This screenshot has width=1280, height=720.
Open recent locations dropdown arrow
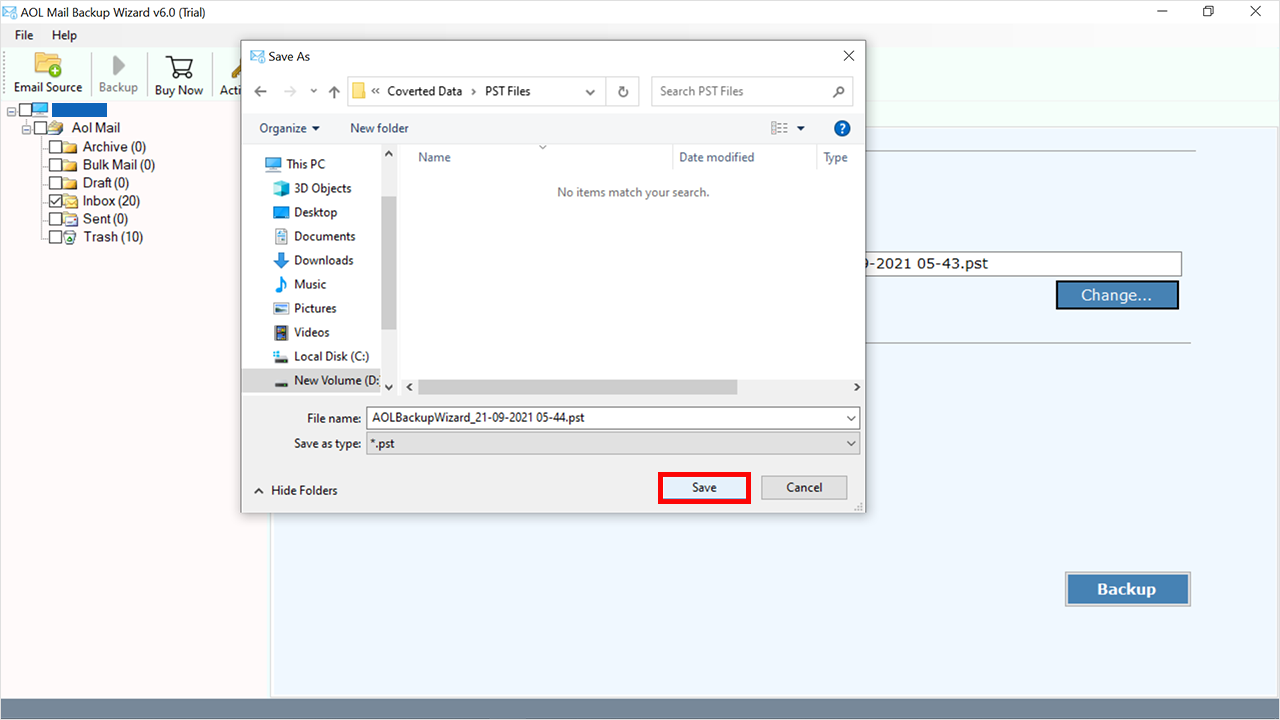(x=314, y=91)
